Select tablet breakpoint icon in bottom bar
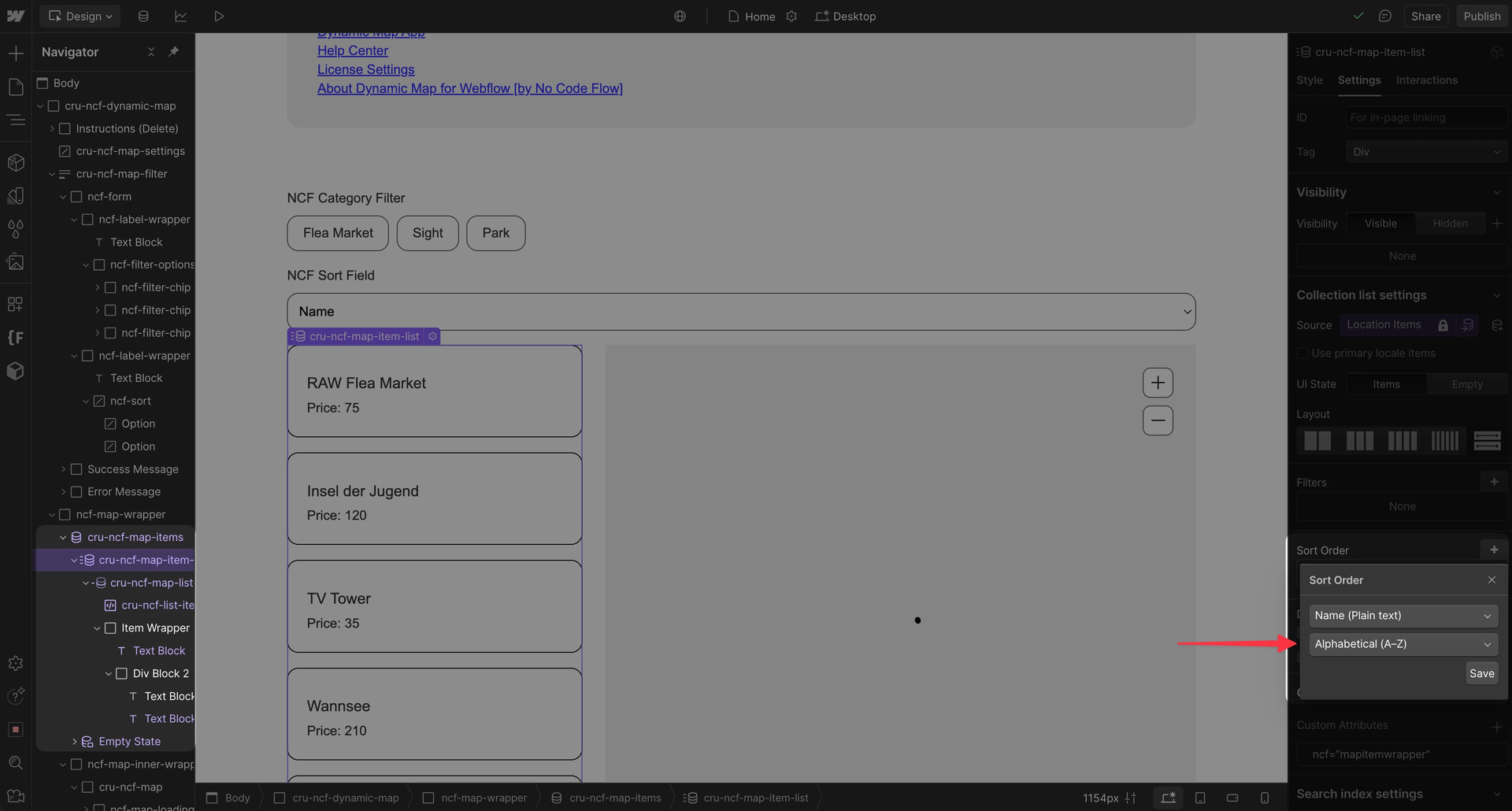This screenshot has height=811, width=1512. click(x=1200, y=798)
